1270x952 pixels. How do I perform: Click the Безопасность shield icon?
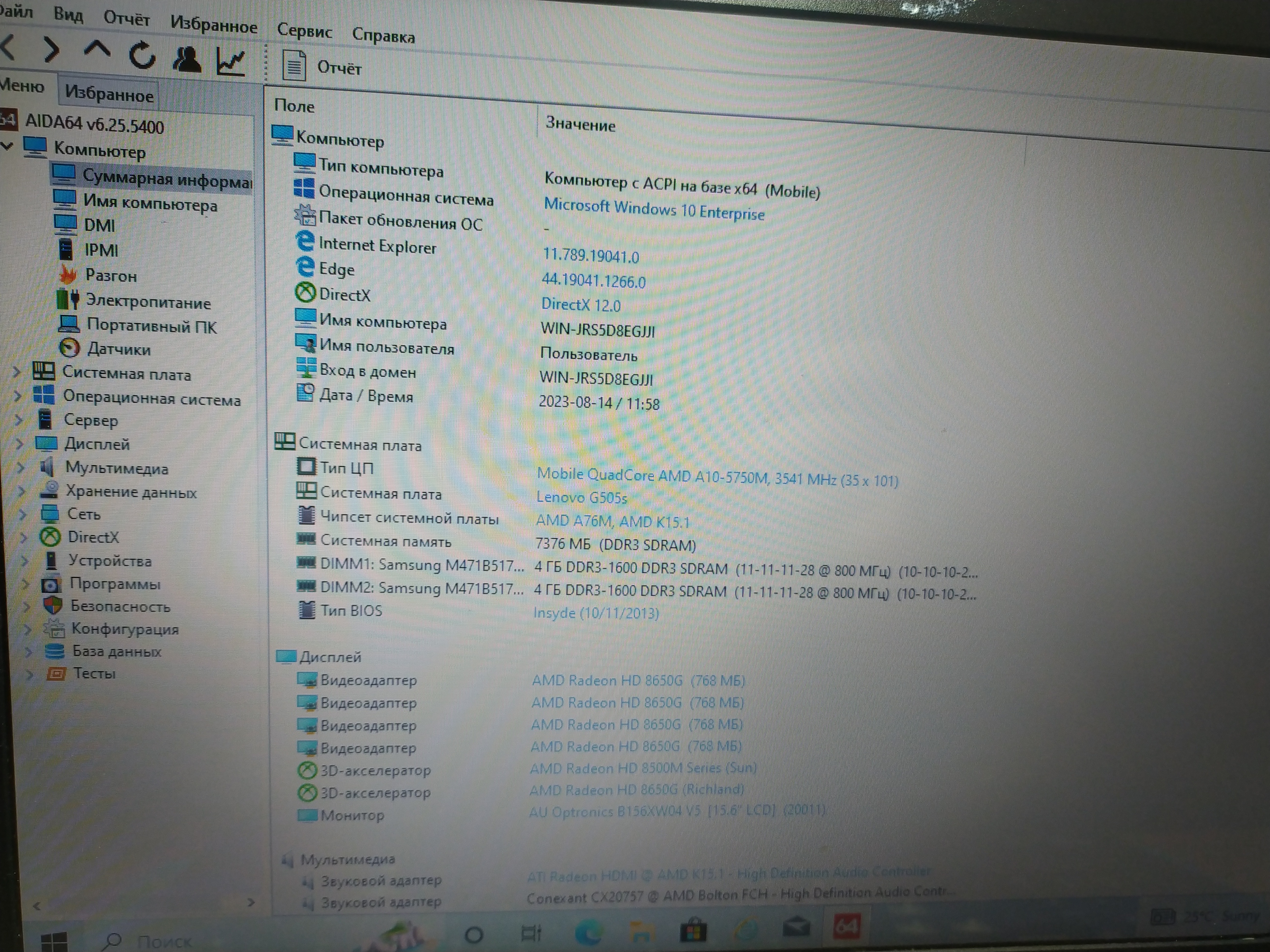[x=53, y=605]
